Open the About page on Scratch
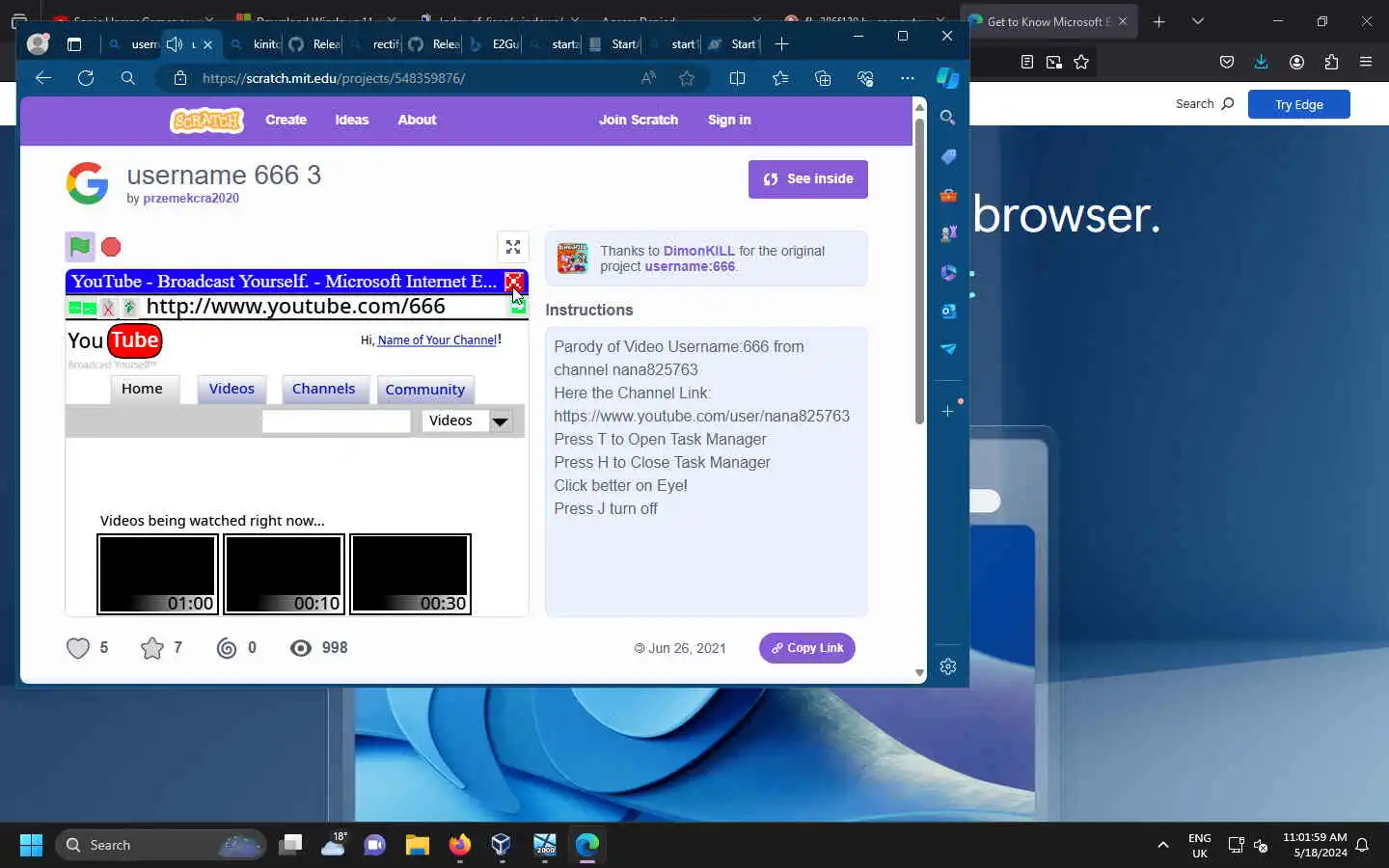 pos(417,120)
